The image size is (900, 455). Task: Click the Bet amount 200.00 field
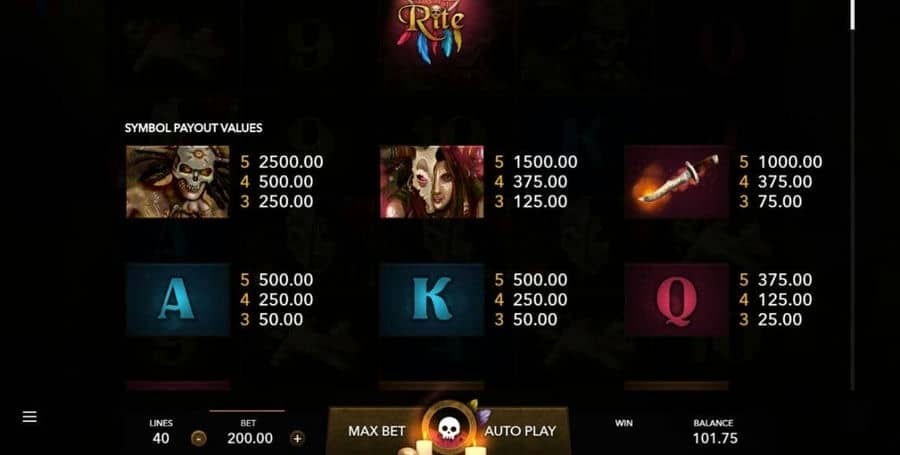[250, 438]
